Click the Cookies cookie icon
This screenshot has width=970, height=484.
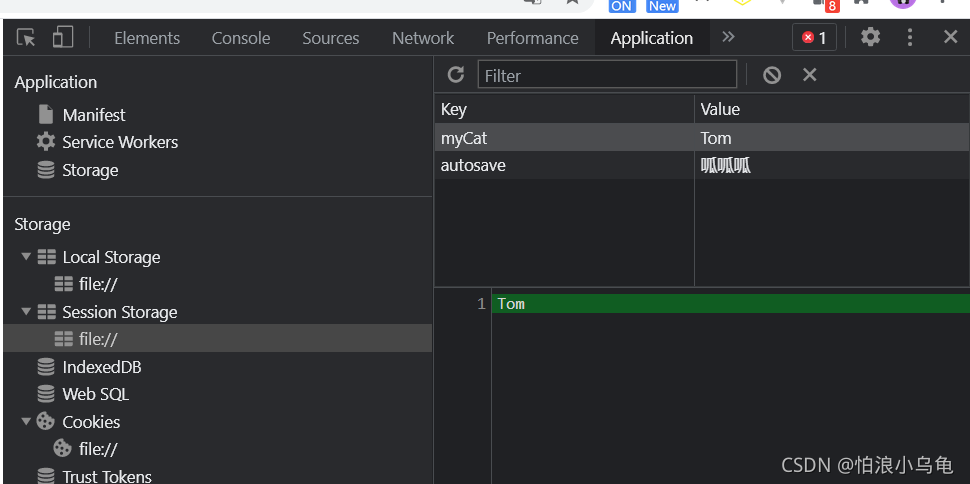(46, 421)
